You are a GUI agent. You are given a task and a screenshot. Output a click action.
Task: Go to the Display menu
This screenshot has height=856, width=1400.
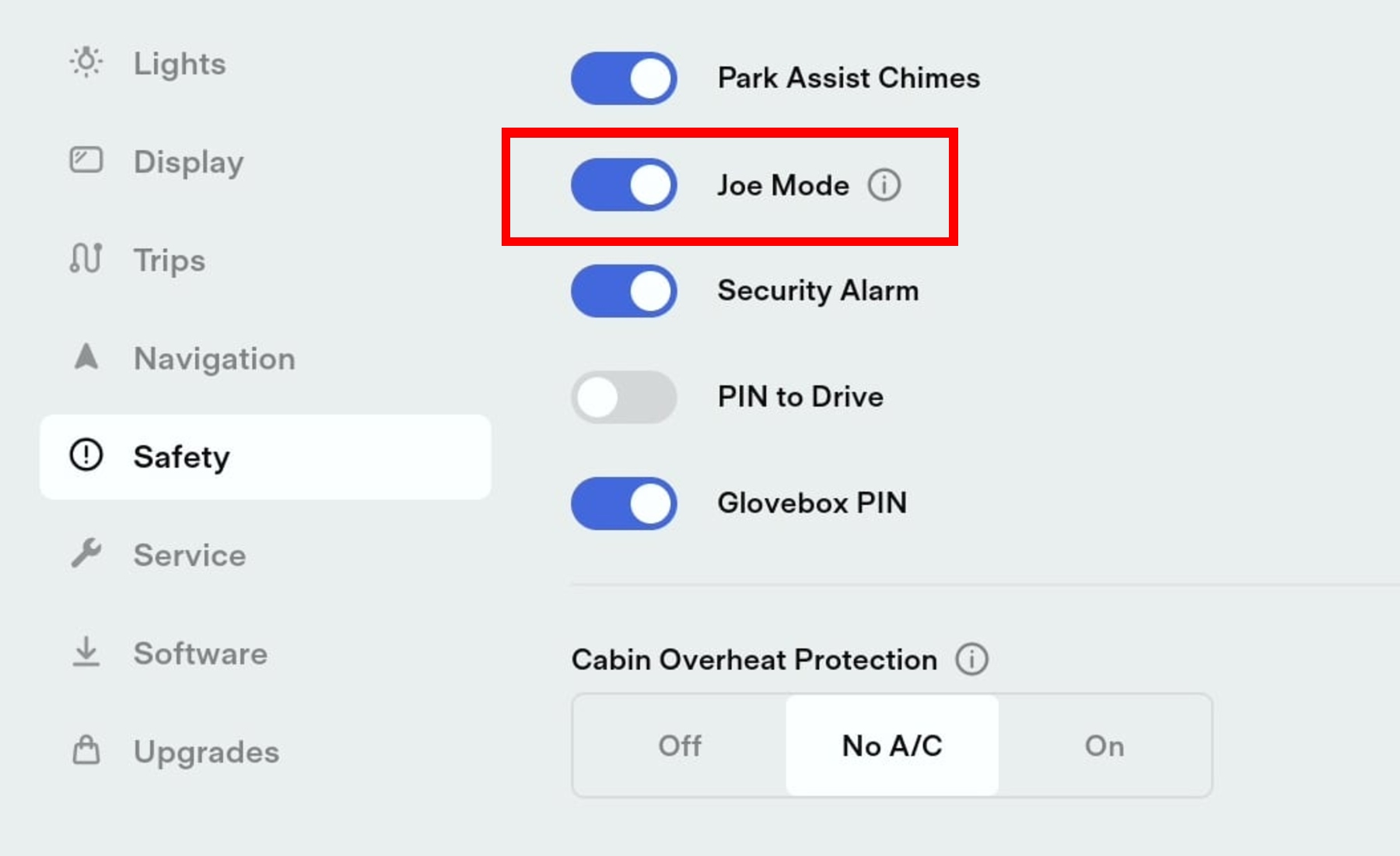(188, 162)
